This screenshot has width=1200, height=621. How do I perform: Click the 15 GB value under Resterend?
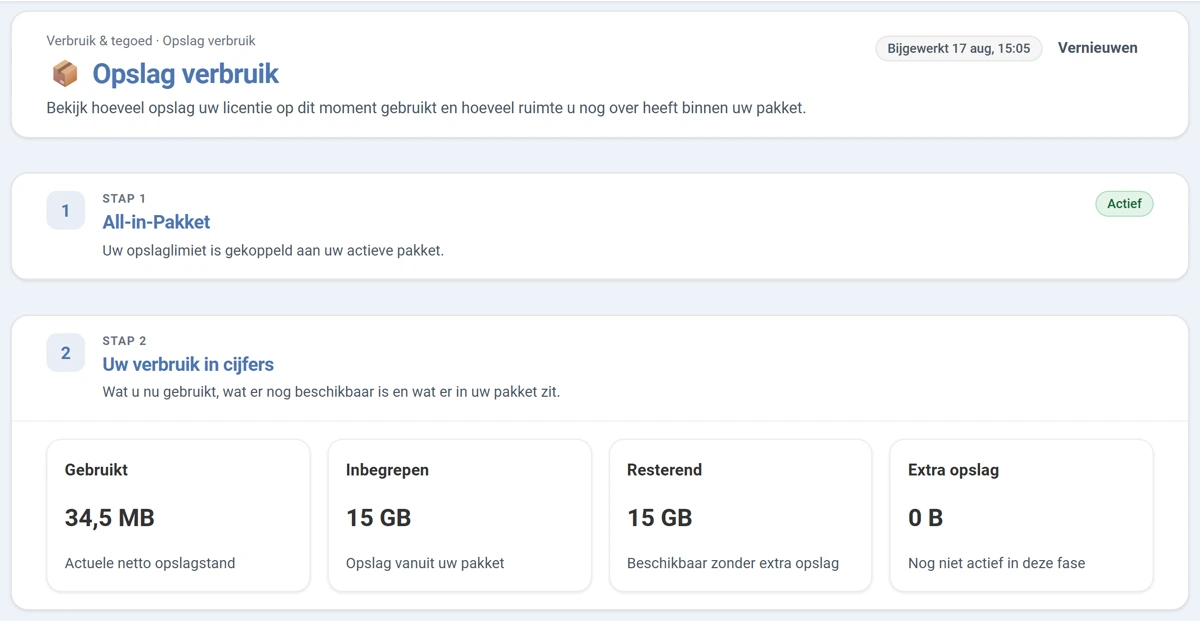tap(660, 518)
